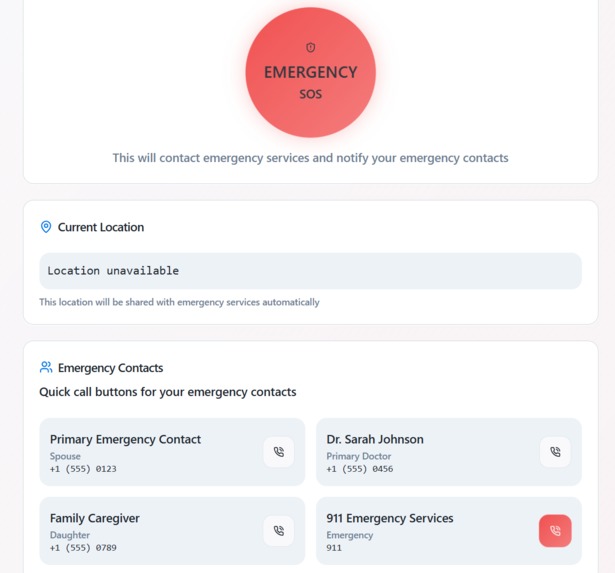Screen dimensions: 615x573
Task: Call 911 Emergency Services red phone button
Action: click(x=555, y=531)
